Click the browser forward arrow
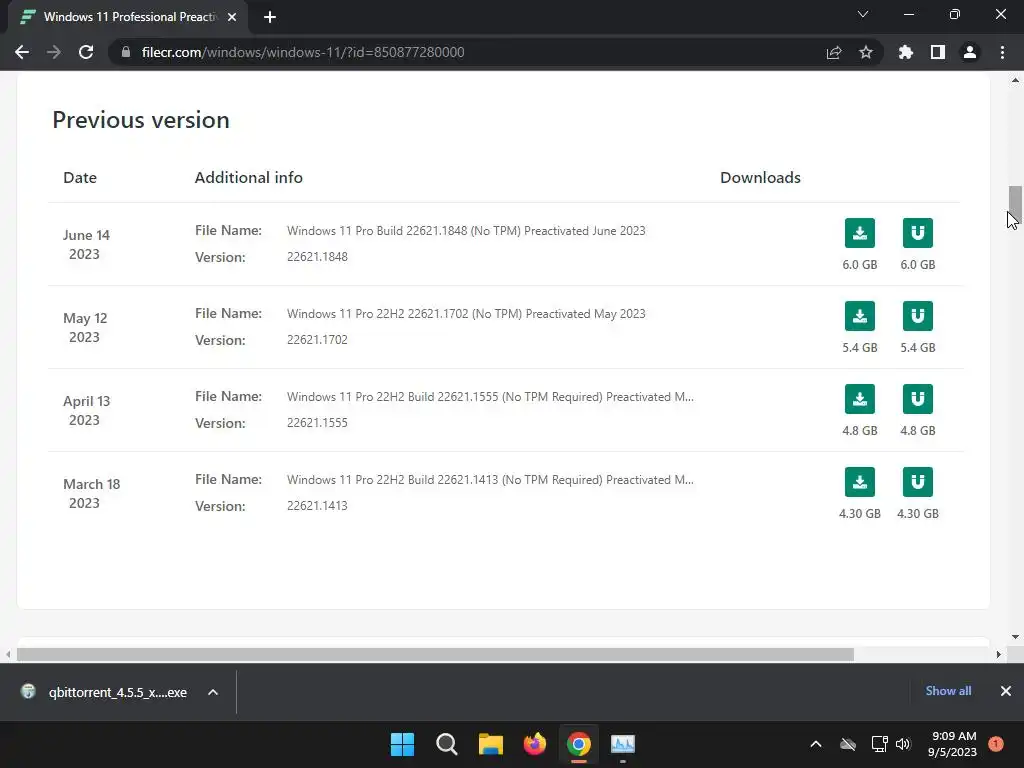The image size is (1024, 768). click(54, 52)
